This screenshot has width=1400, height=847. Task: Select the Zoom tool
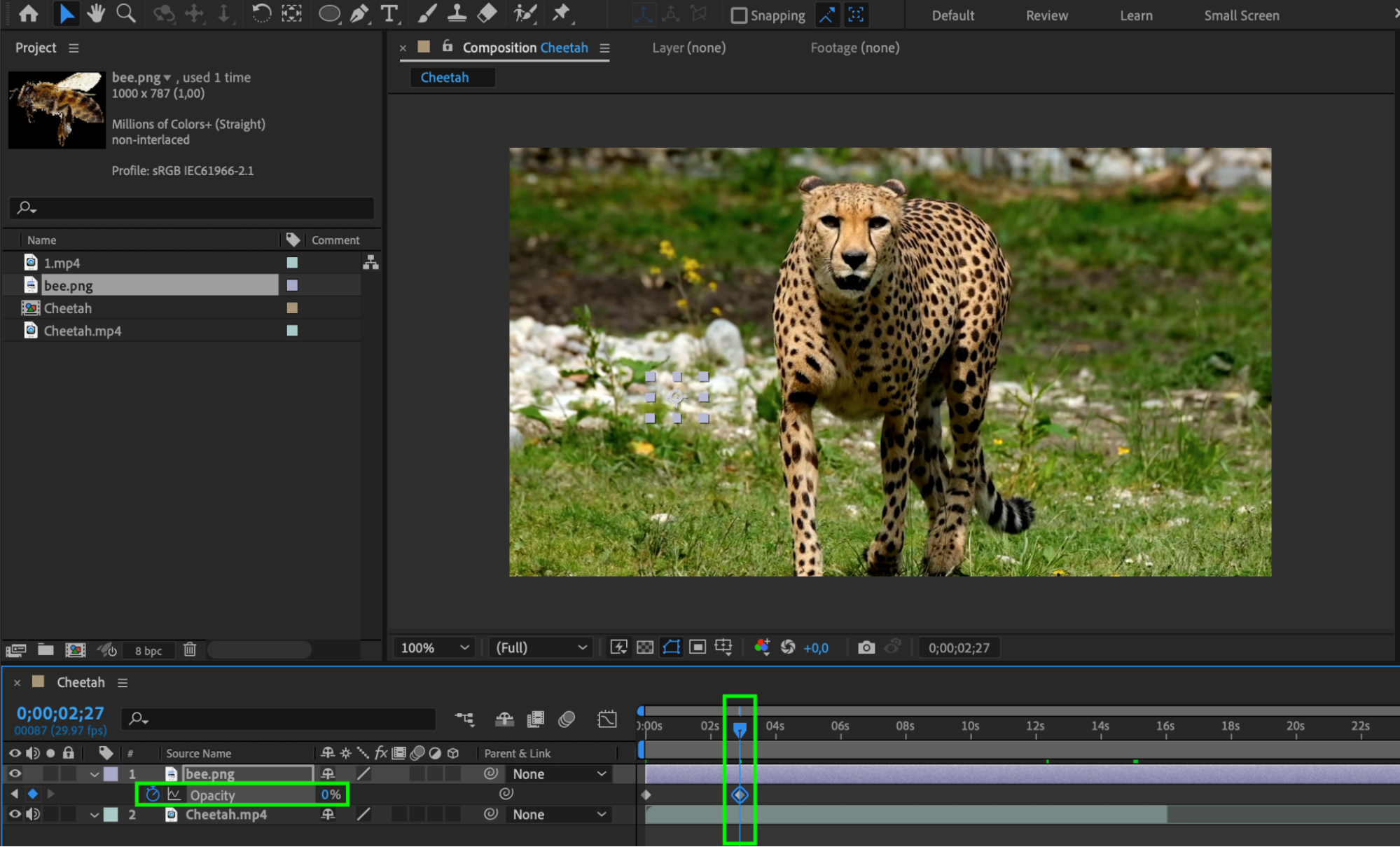tap(126, 13)
